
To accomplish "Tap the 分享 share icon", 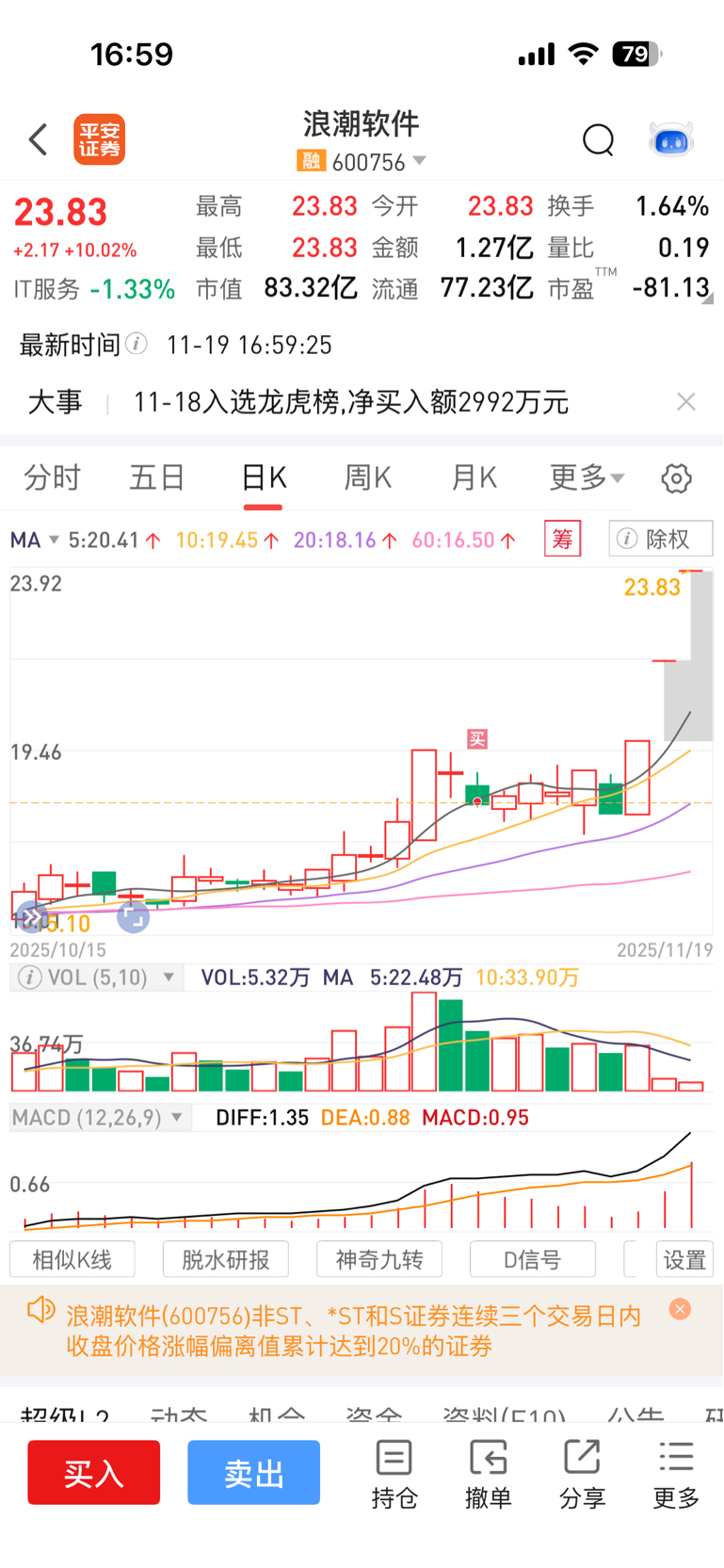I will click(582, 1474).
